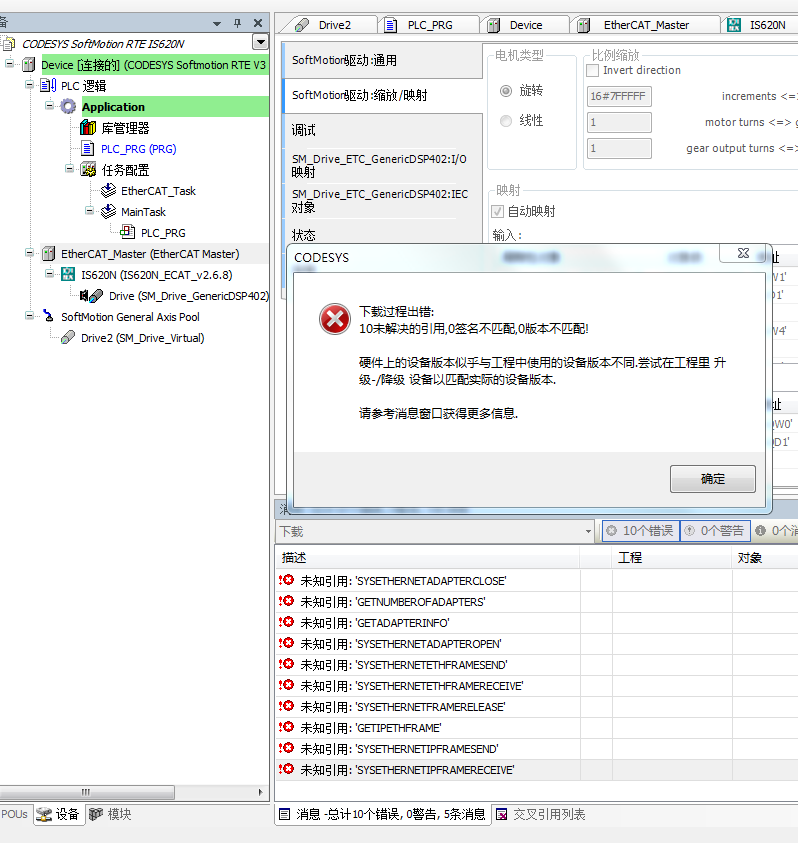Screen dimensions: 798x843
Task: Click the Application gear icon
Action: coord(68,107)
